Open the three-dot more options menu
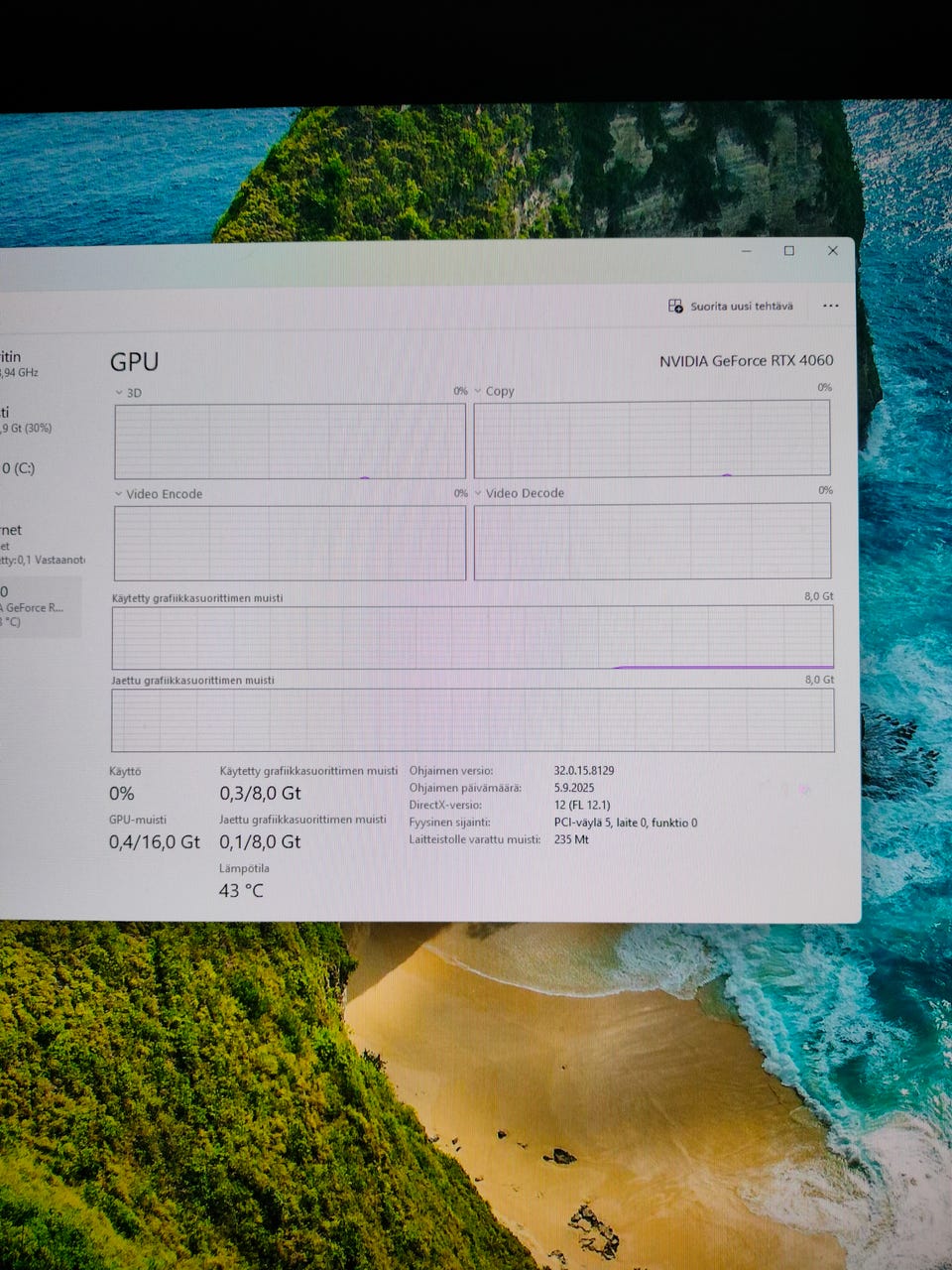Screen dimensions: 952x1270 coord(831,306)
